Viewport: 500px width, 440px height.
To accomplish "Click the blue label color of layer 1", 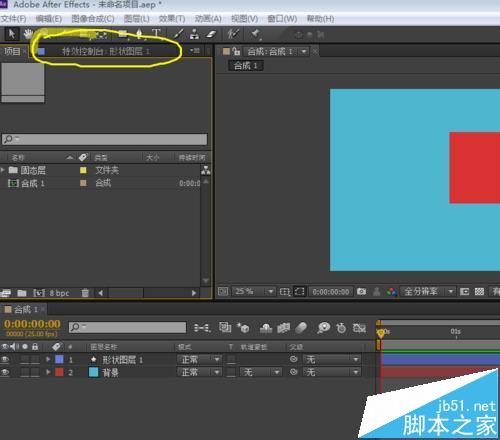I will click(59, 359).
